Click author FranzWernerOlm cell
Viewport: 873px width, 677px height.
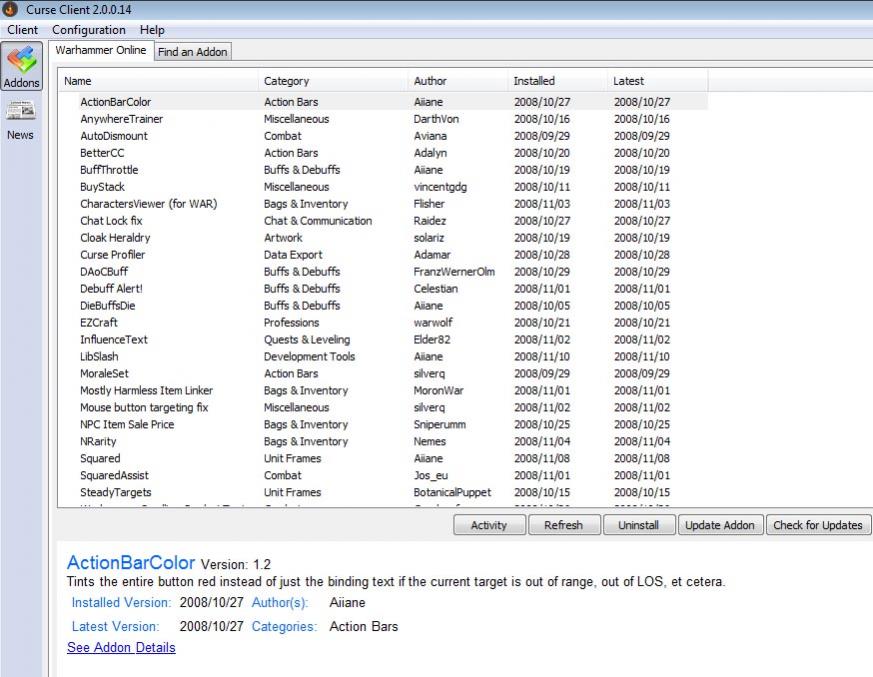click(x=454, y=272)
